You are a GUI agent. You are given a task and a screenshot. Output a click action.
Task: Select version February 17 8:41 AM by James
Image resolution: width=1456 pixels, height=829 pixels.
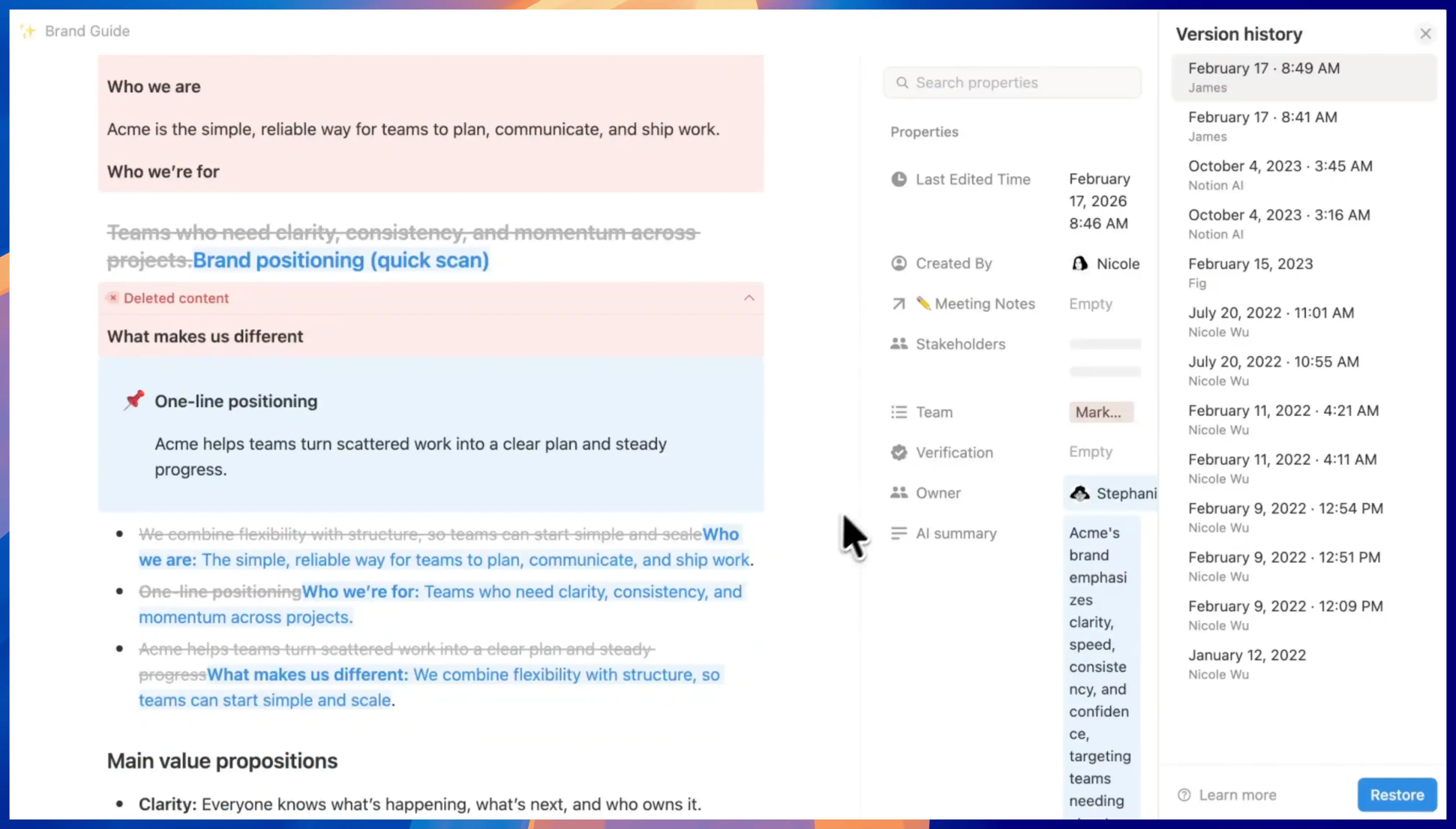click(x=1304, y=126)
